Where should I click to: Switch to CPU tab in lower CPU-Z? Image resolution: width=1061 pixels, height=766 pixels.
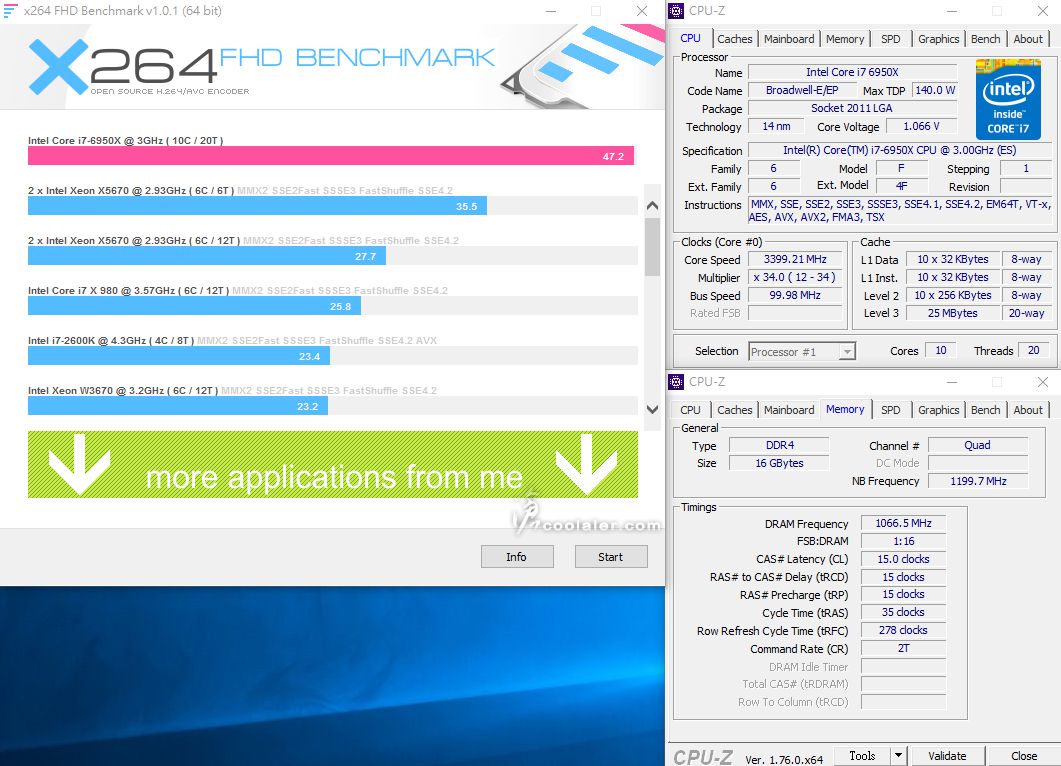690,410
